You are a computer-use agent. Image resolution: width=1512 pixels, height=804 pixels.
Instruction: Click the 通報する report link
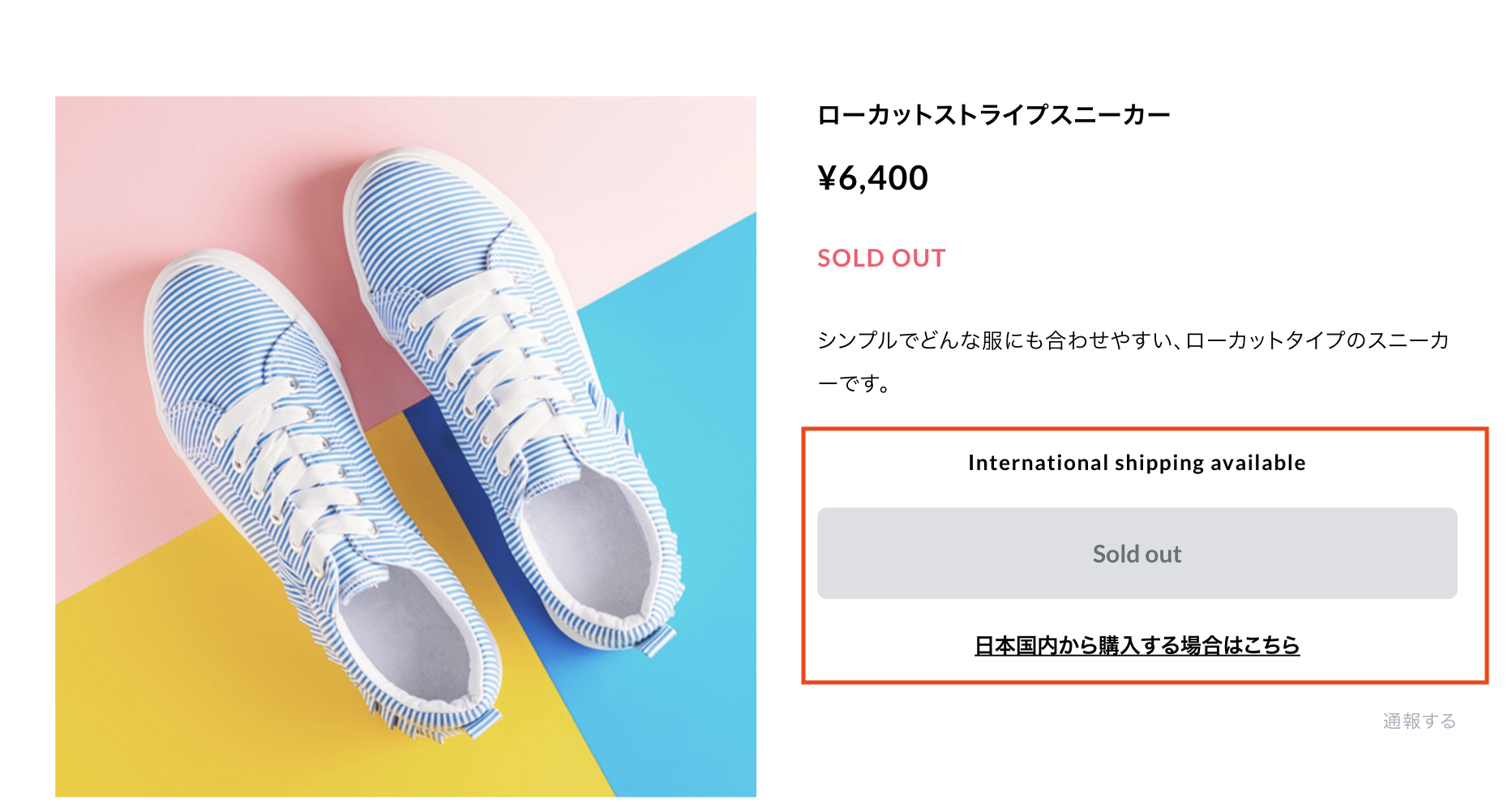click(1419, 721)
